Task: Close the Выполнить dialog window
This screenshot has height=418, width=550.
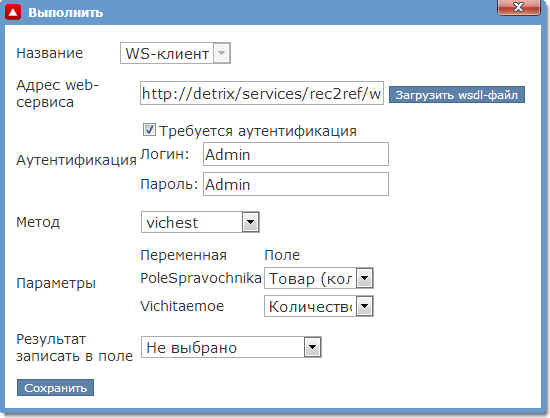Action: 519,7
